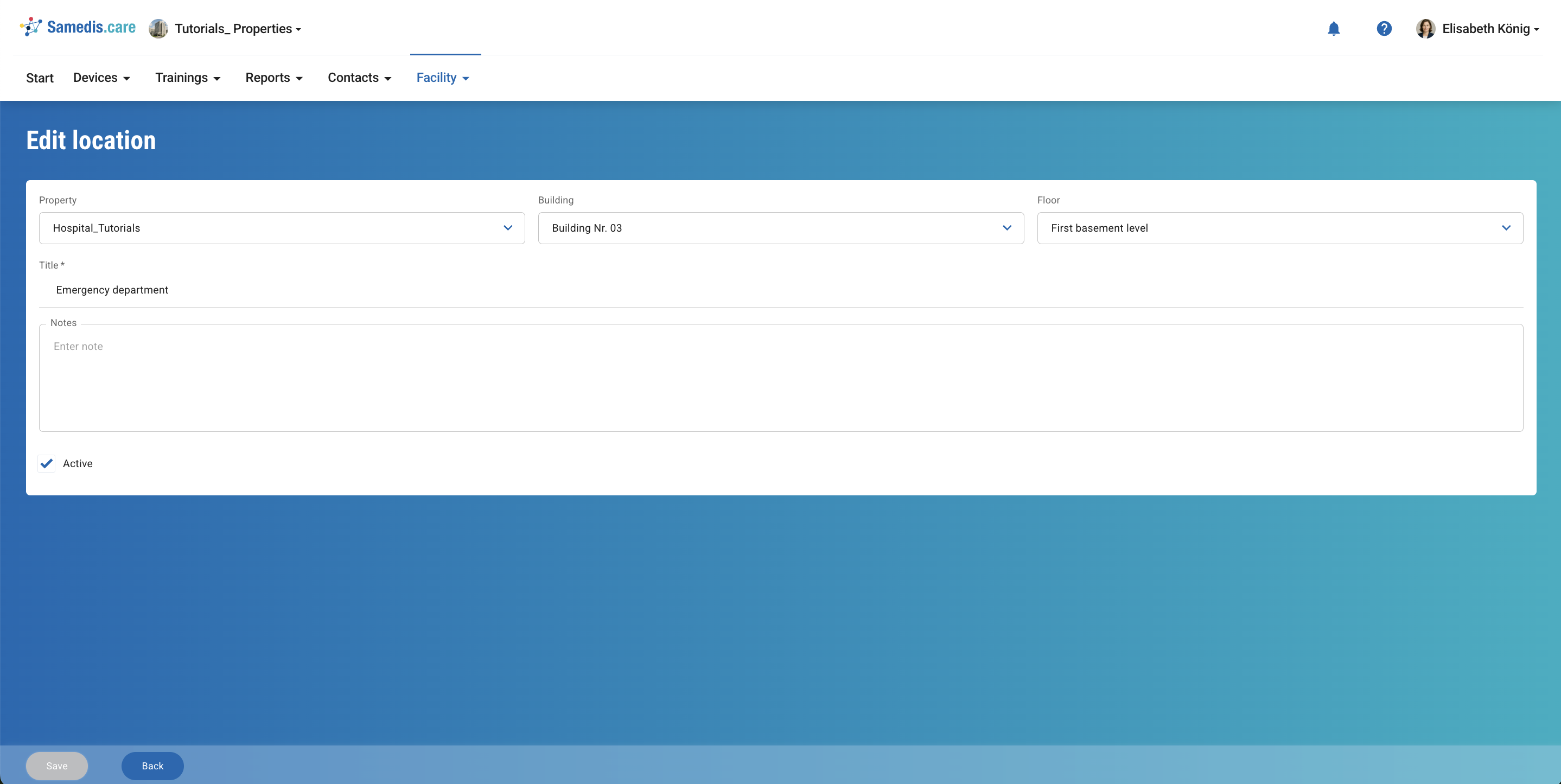
Task: Disable the Active checkbox
Action: (x=46, y=463)
